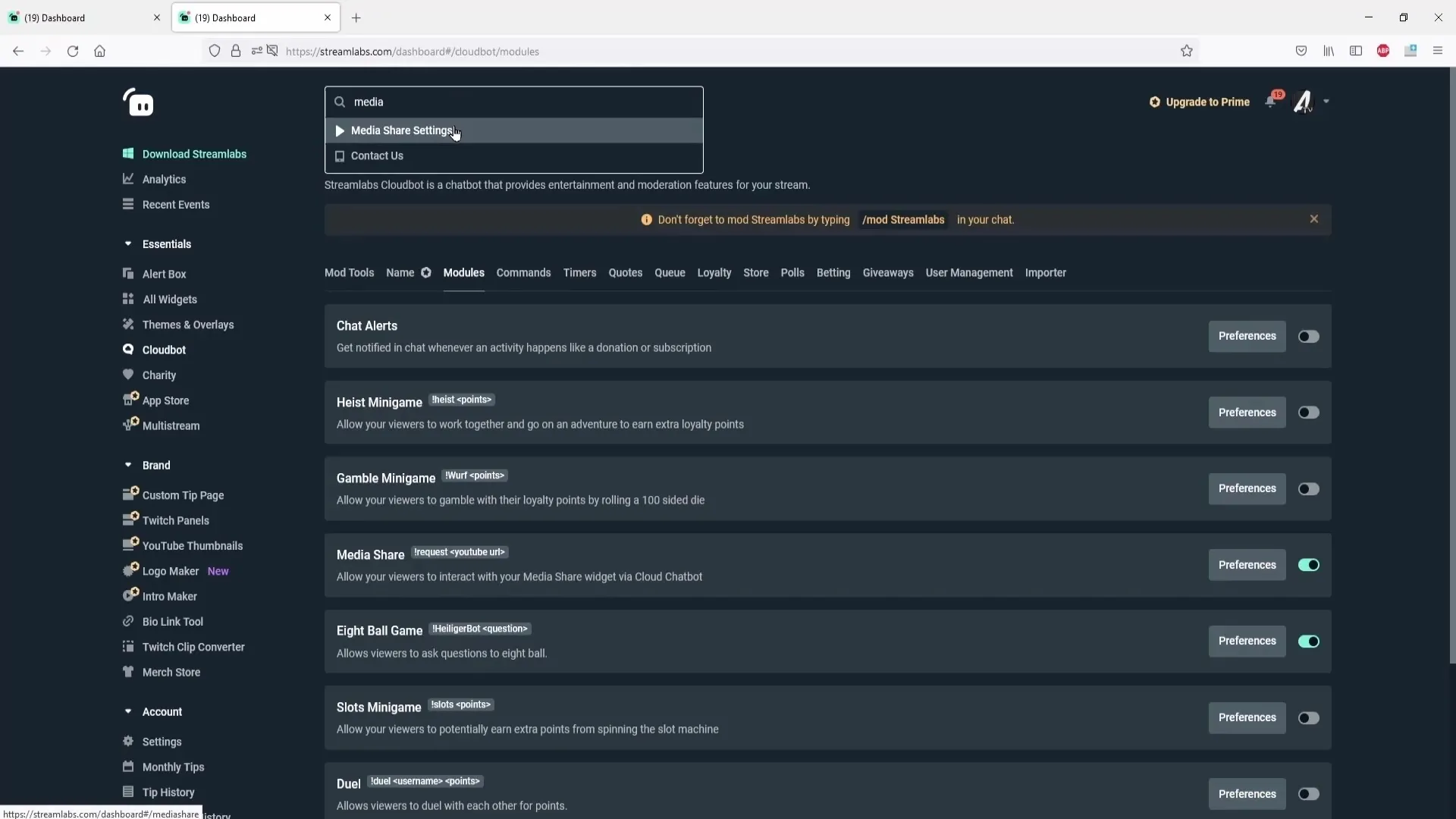Click the Bio Link Tool chain icon

point(128,621)
